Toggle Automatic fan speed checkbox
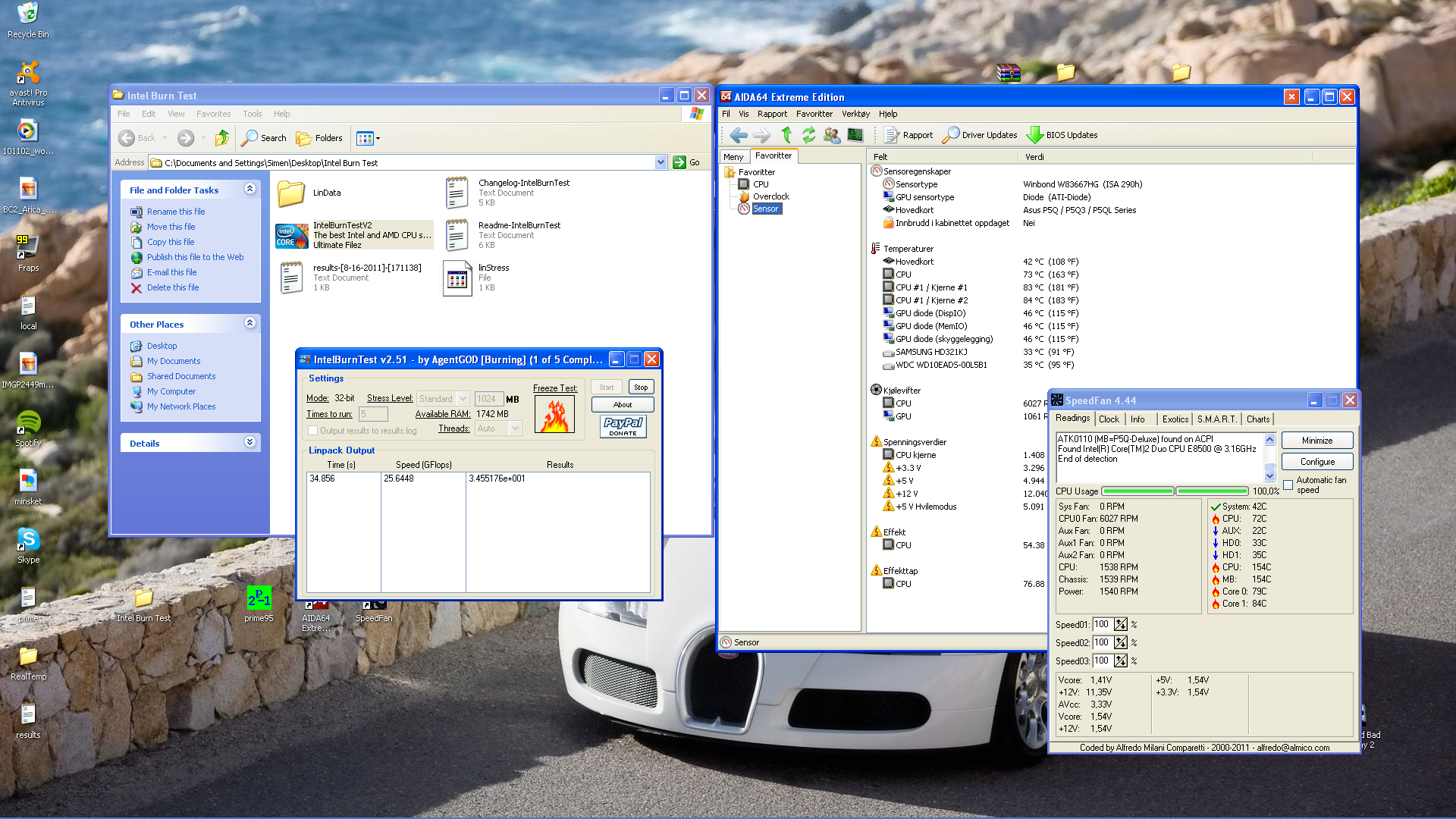 click(1288, 485)
